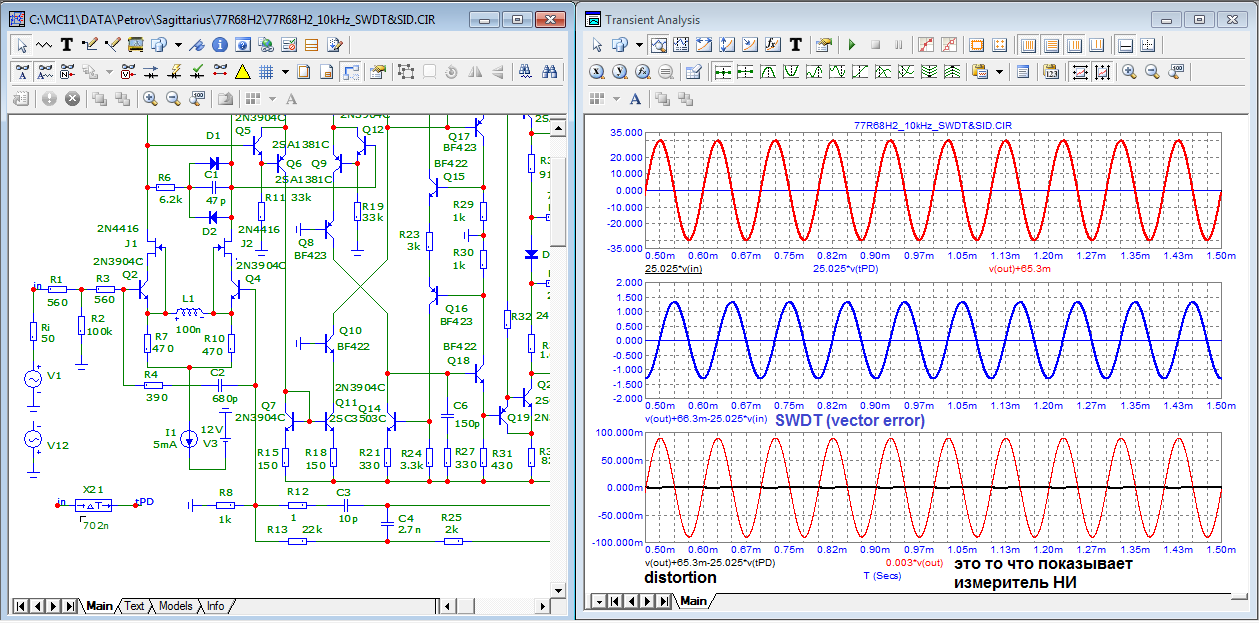Select the Text mode tool in schematic toolbar

point(67,44)
